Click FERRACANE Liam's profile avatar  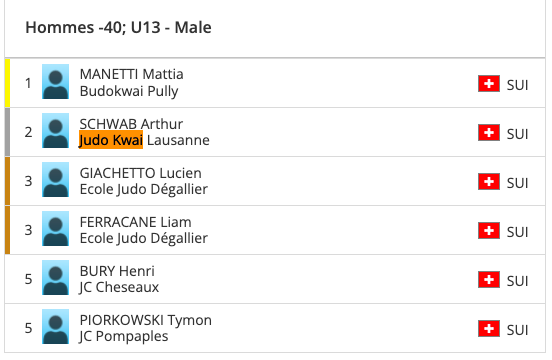click(56, 228)
